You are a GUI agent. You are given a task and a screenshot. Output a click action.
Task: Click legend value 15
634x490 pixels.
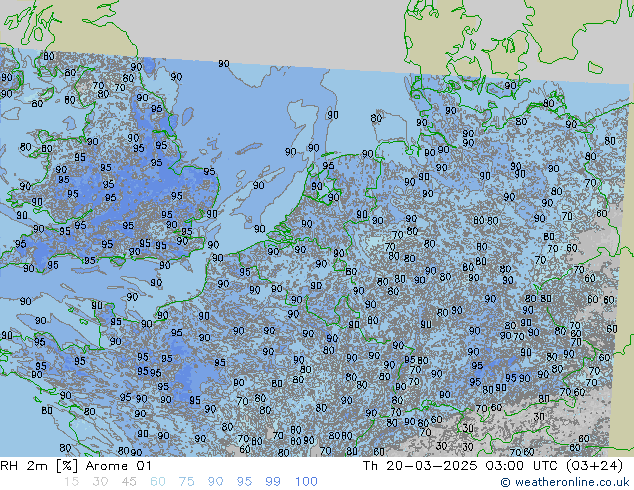click(71, 482)
